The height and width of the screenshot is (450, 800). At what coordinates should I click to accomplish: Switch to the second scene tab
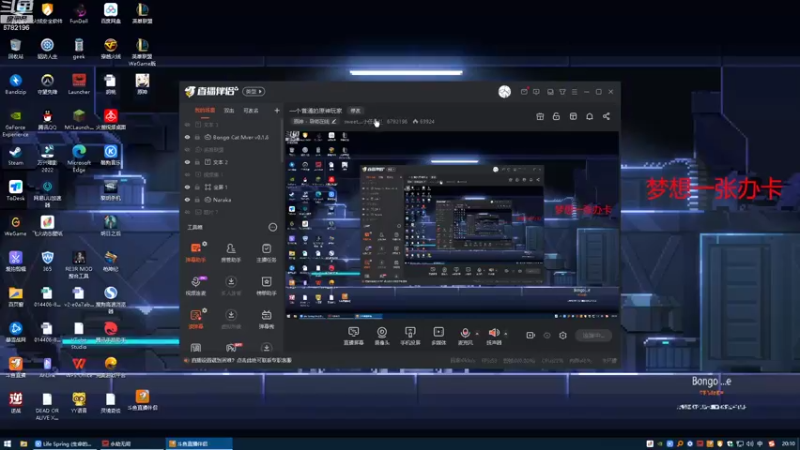(229, 111)
